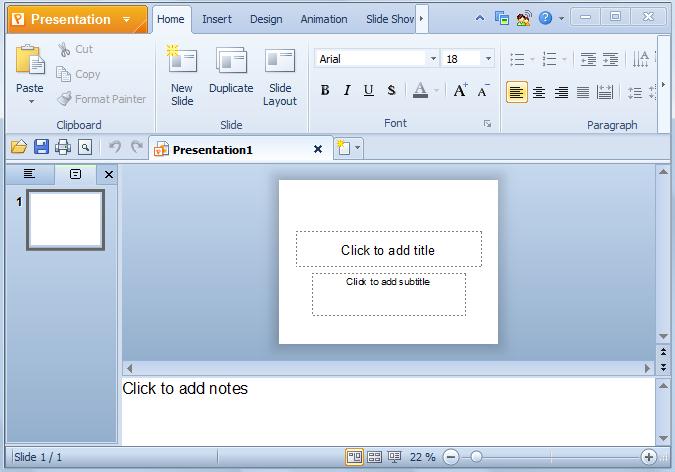Image resolution: width=675 pixels, height=472 pixels.
Task: Align text left
Action: (x=517, y=92)
